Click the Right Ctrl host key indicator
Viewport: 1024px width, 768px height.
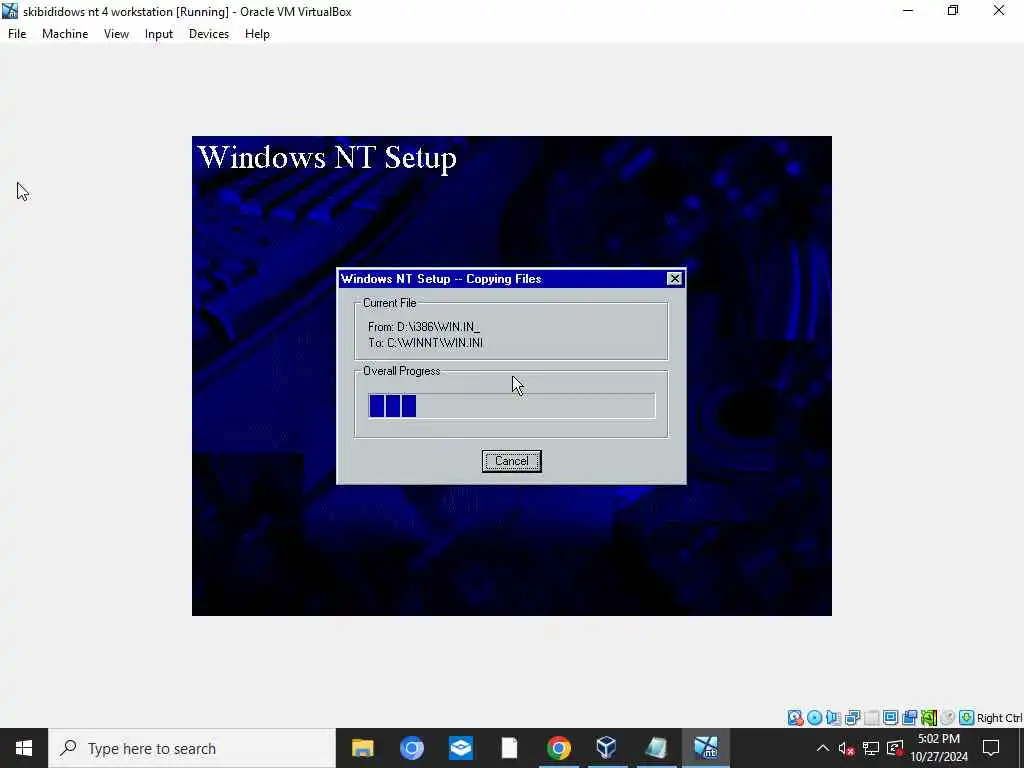pyautogui.click(x=999, y=718)
